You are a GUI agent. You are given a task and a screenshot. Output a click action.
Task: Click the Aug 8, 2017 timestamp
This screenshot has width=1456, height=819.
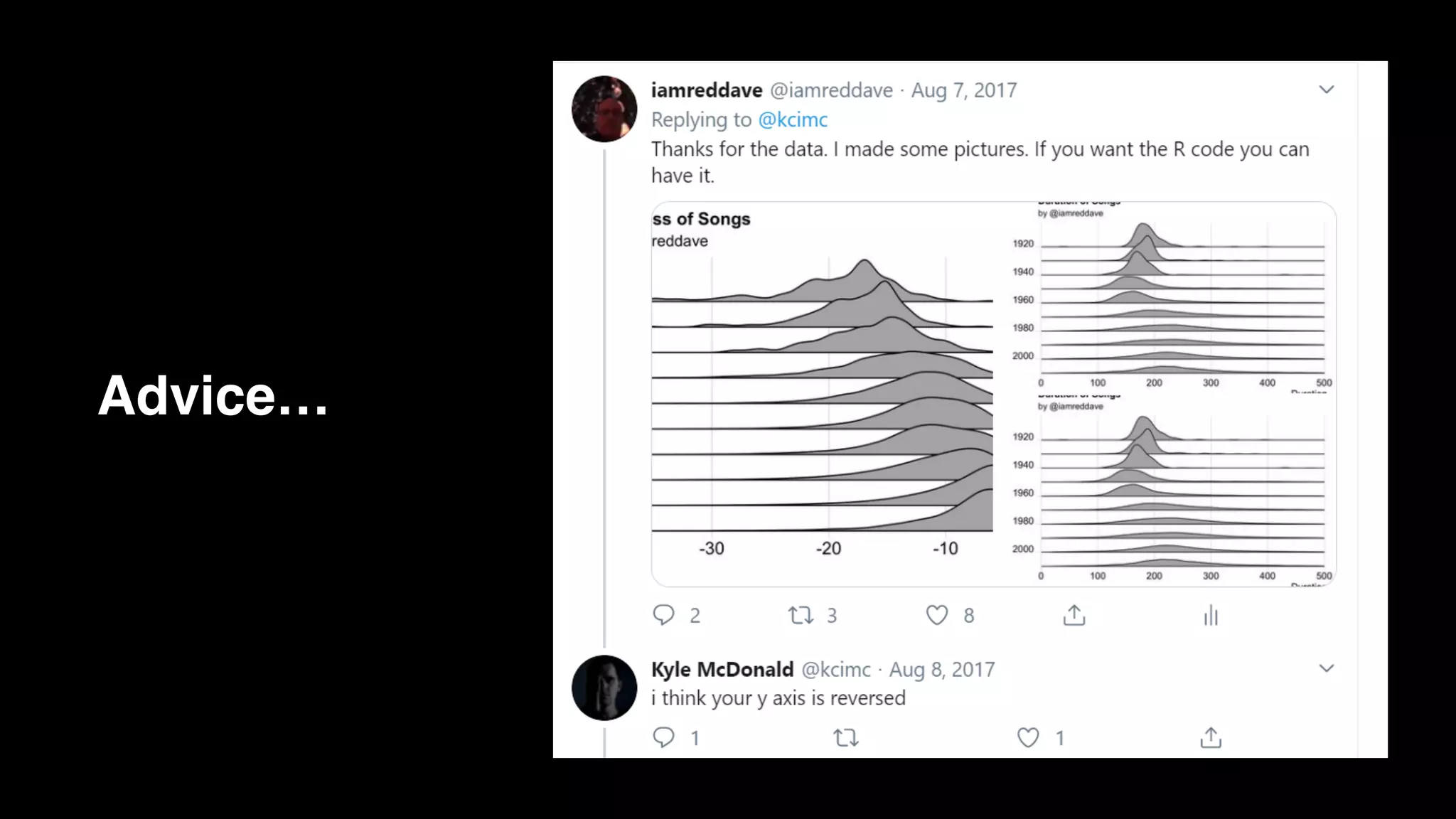942,670
